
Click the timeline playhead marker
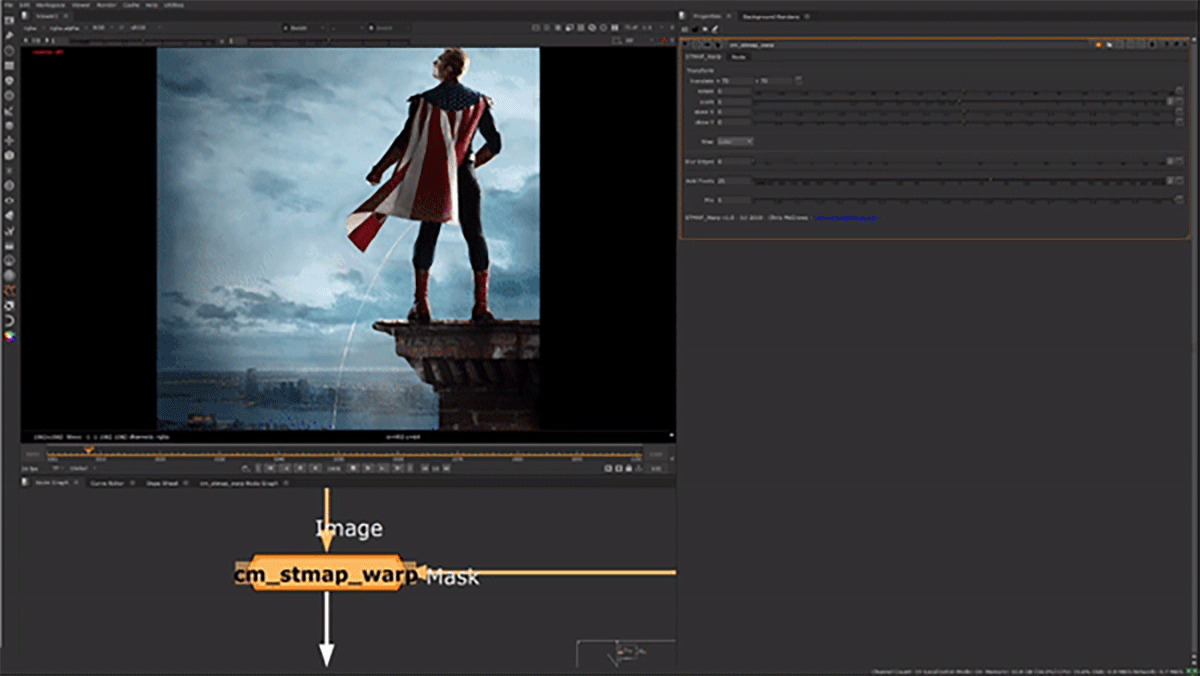88,451
